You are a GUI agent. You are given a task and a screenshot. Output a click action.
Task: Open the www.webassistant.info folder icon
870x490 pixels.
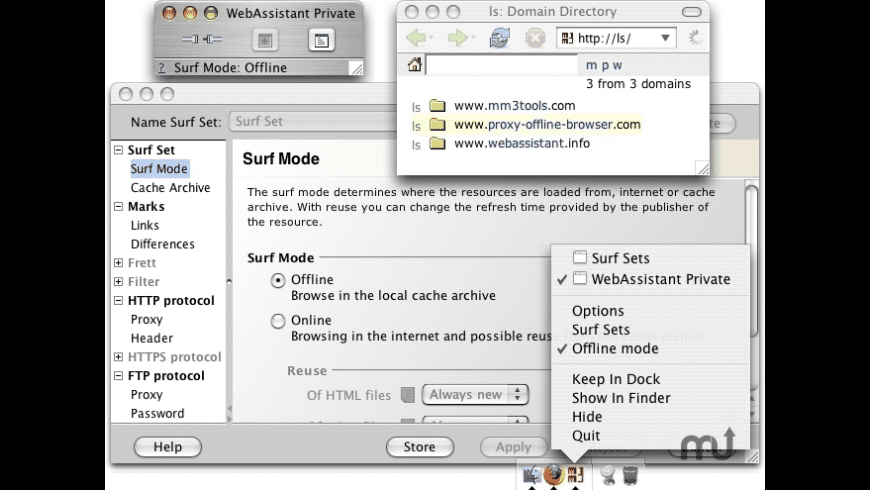(437, 143)
